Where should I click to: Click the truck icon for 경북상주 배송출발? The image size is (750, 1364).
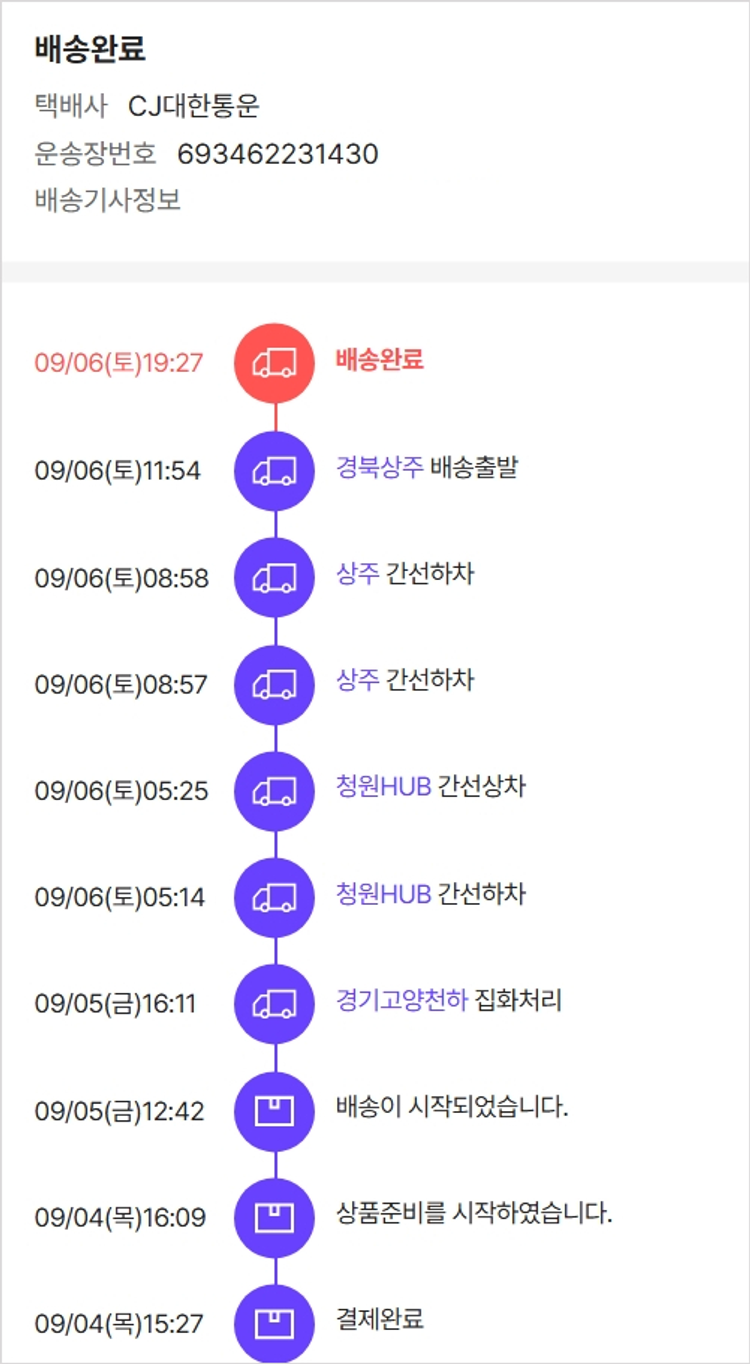click(x=274, y=471)
